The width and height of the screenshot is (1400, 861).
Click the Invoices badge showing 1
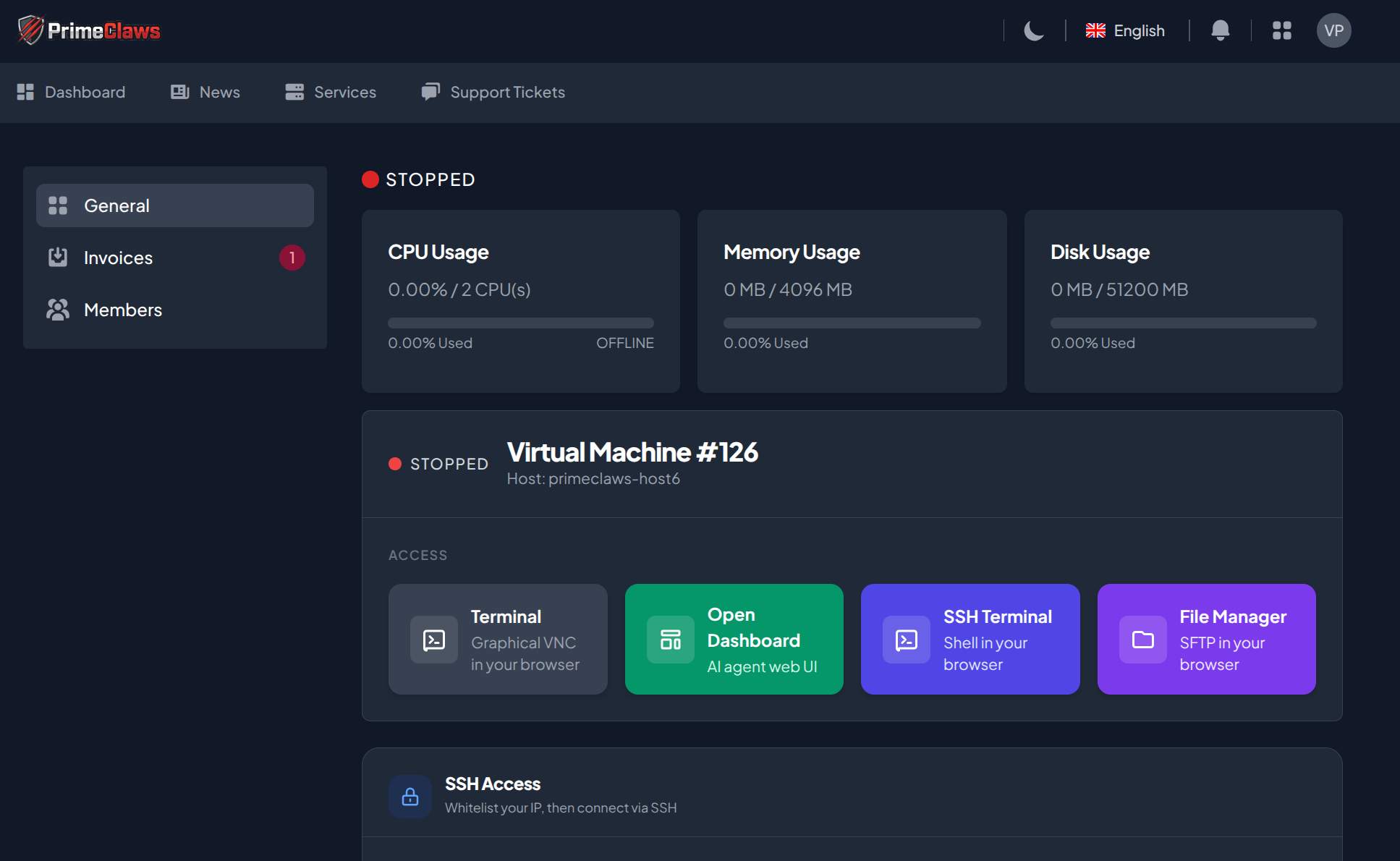[x=292, y=258]
